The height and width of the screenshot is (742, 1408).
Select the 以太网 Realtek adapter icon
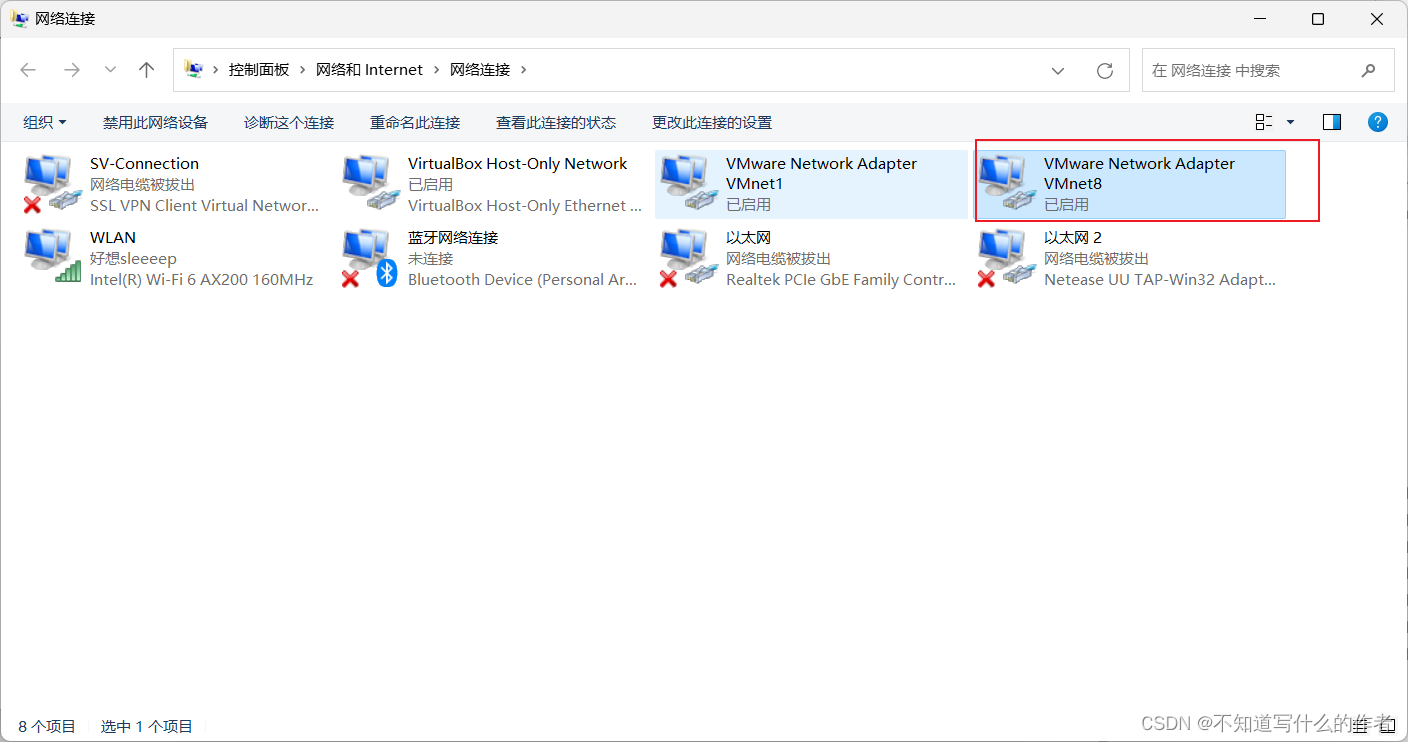(x=688, y=257)
